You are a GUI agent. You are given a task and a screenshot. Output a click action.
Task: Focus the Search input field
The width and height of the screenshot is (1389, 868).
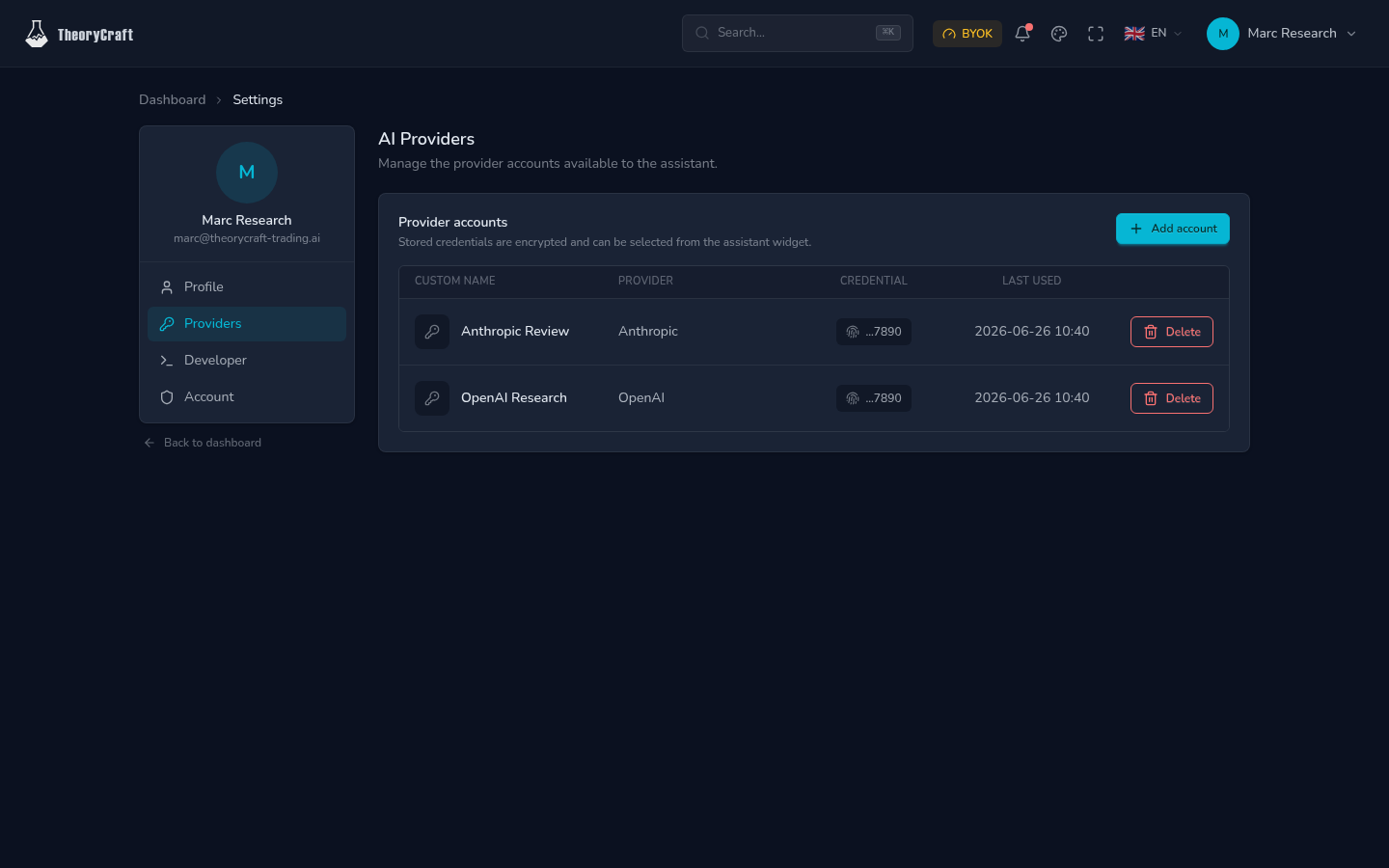coord(798,33)
